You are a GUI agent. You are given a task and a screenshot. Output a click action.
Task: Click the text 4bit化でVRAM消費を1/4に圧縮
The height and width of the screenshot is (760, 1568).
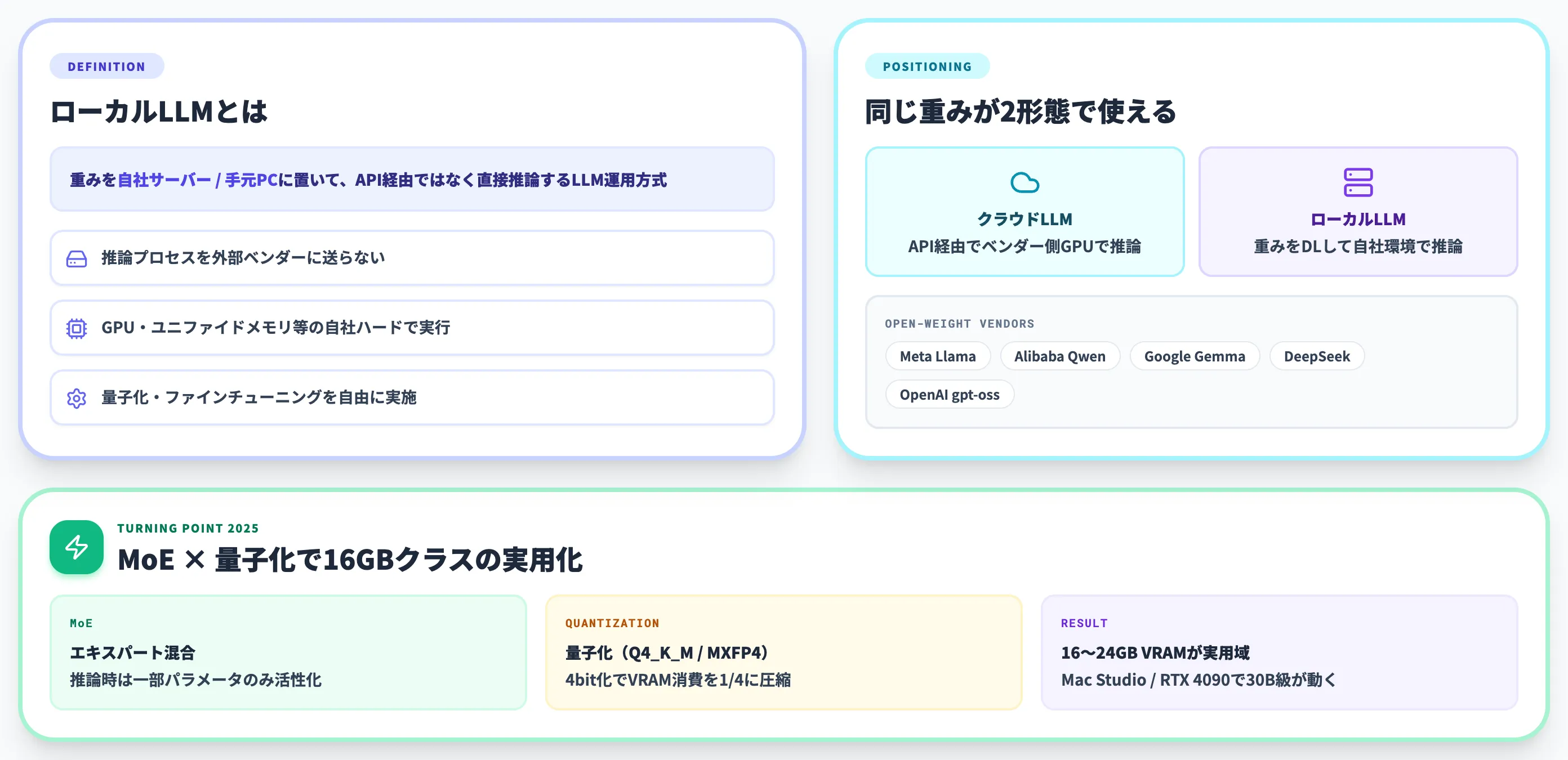(x=678, y=679)
